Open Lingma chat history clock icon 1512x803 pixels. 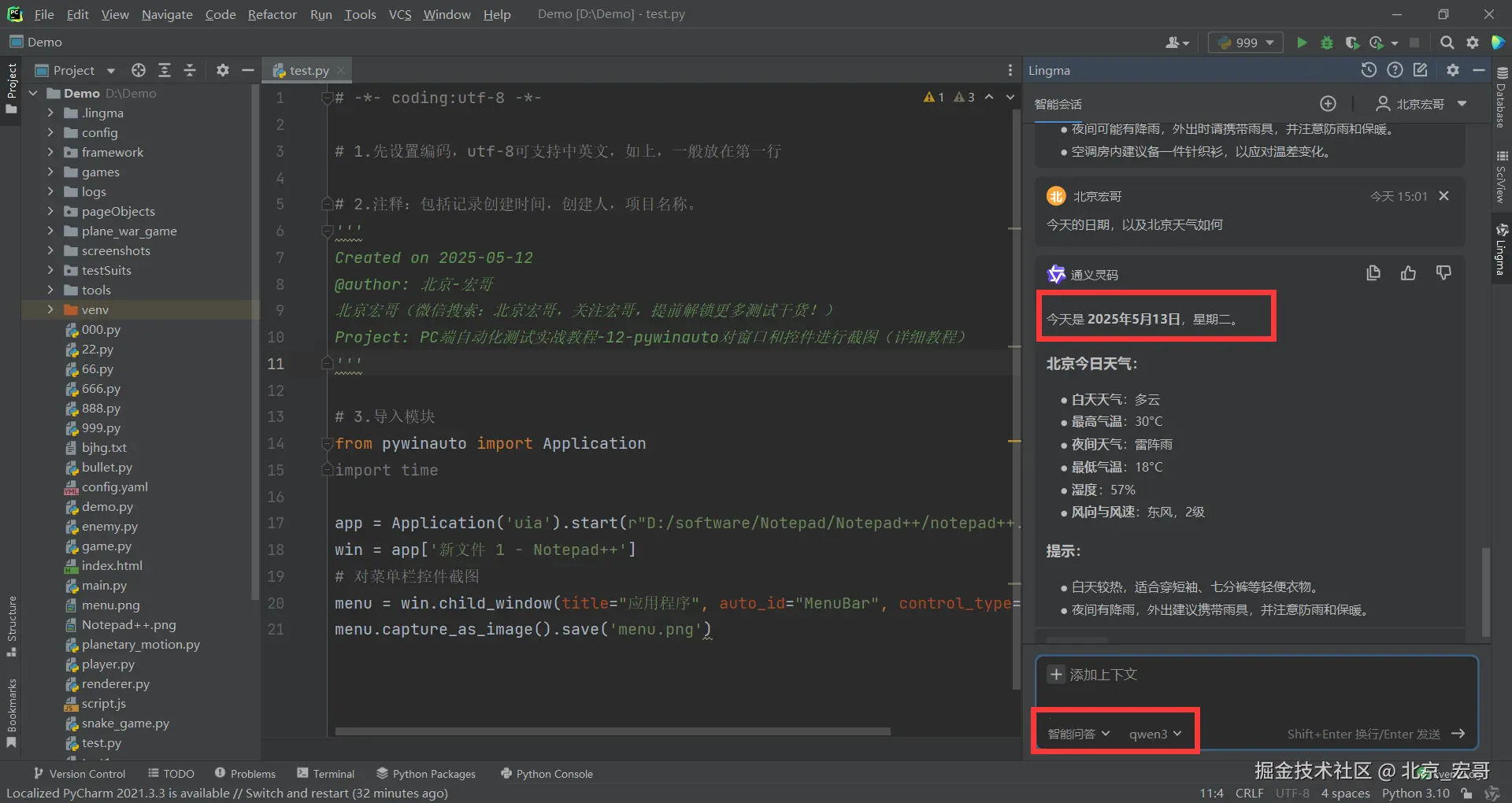tap(1369, 70)
